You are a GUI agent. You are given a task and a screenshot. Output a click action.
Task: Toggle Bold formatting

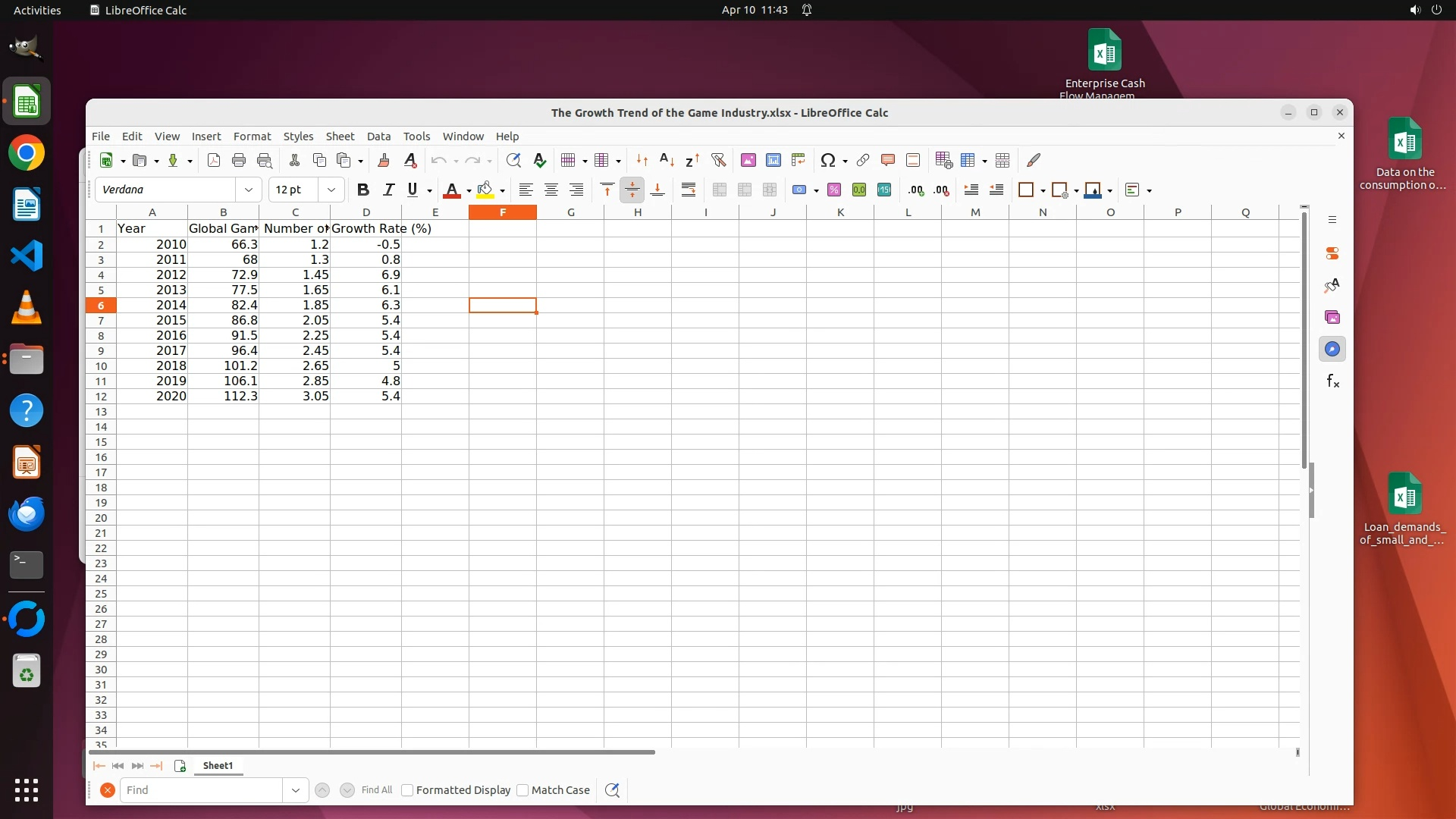[x=362, y=190]
